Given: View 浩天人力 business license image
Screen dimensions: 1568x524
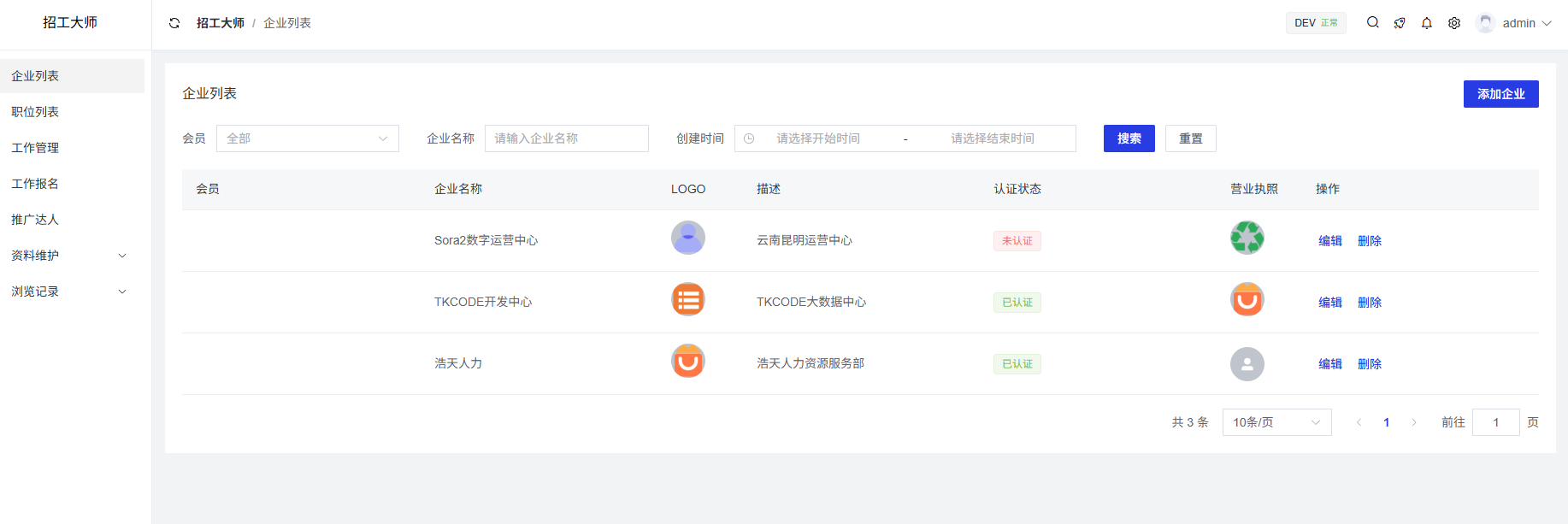Looking at the screenshot, I should pyautogui.click(x=1247, y=364).
